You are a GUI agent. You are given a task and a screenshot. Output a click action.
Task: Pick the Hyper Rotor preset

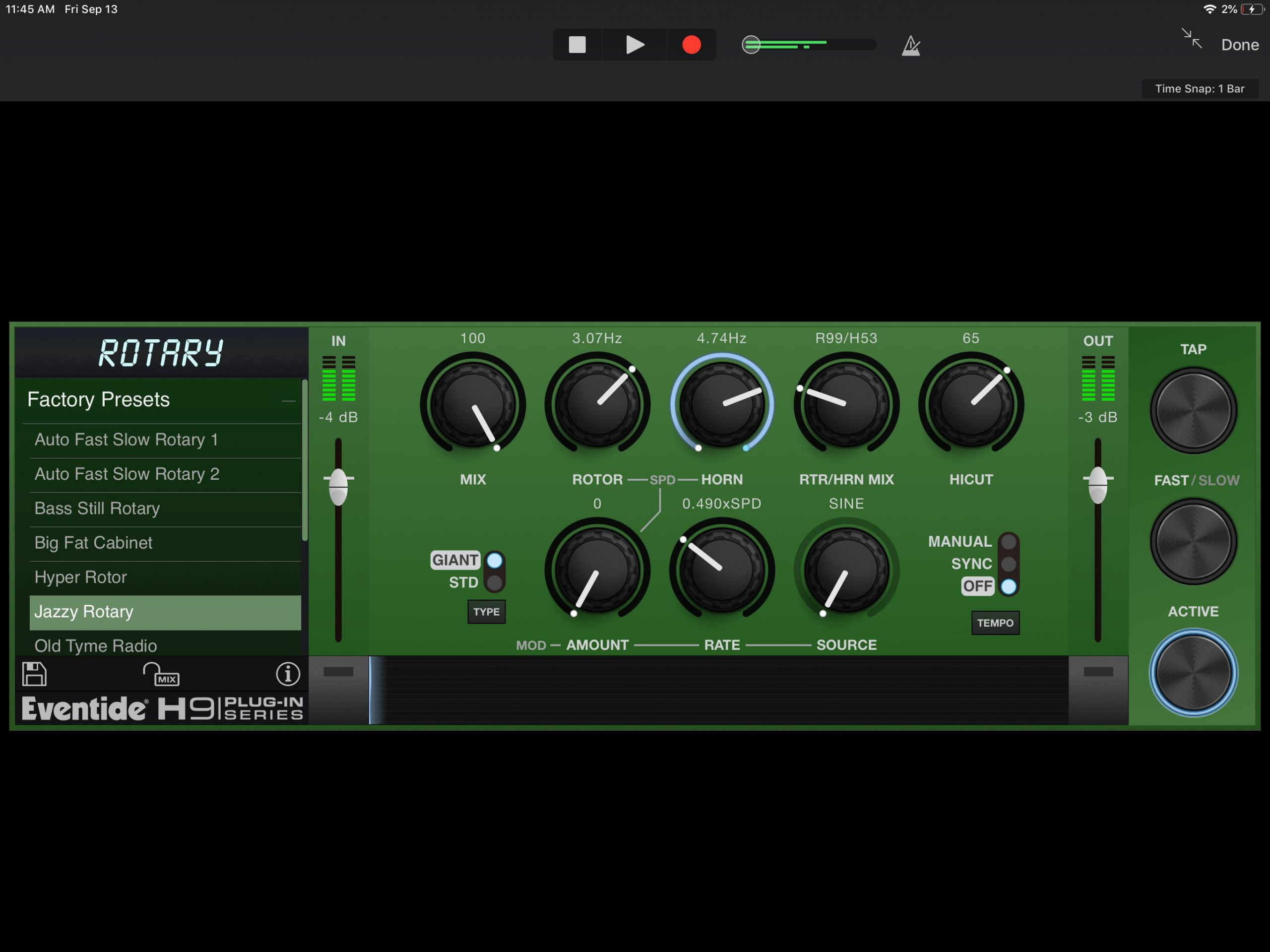point(165,577)
